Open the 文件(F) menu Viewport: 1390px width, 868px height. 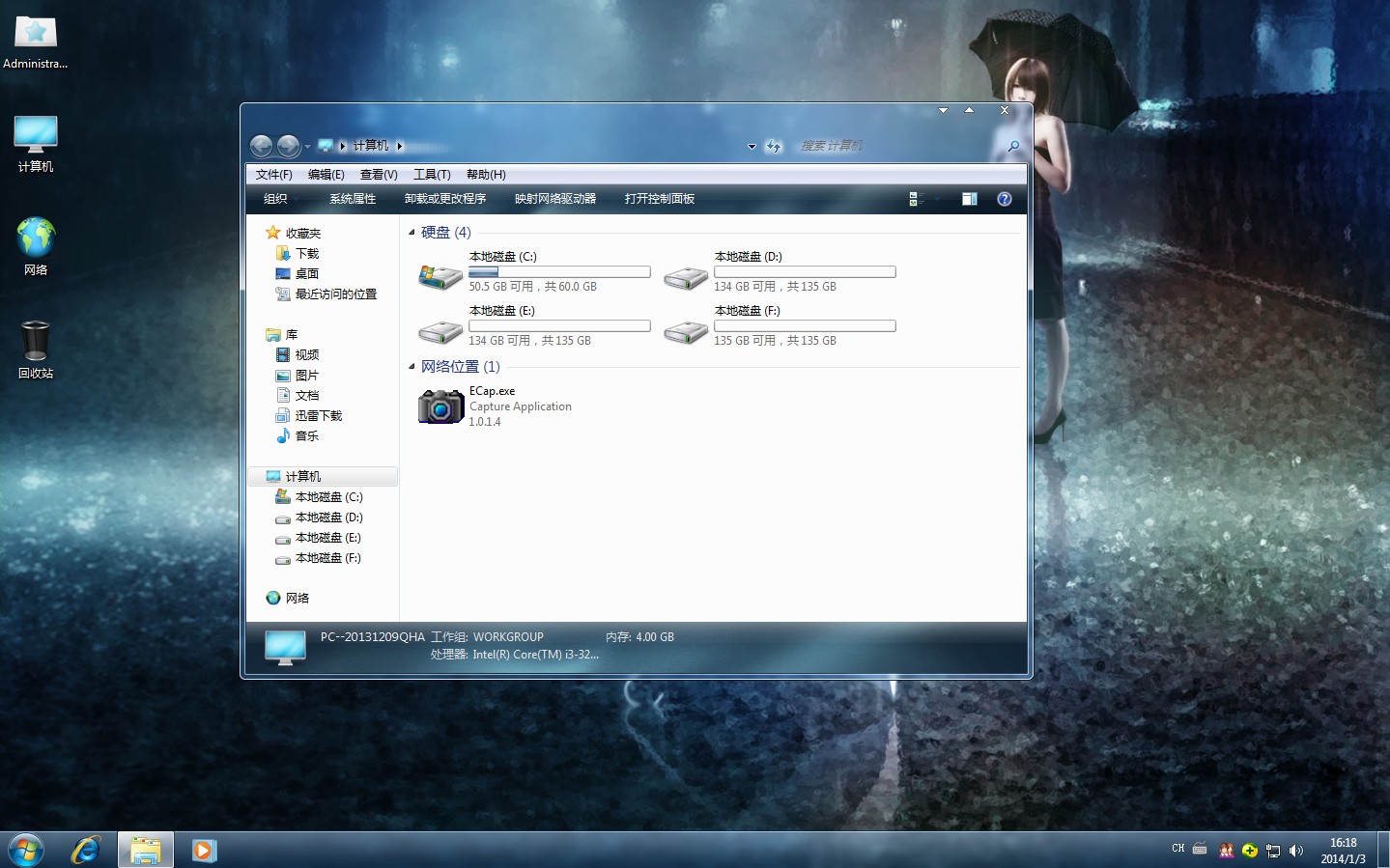[x=274, y=175]
